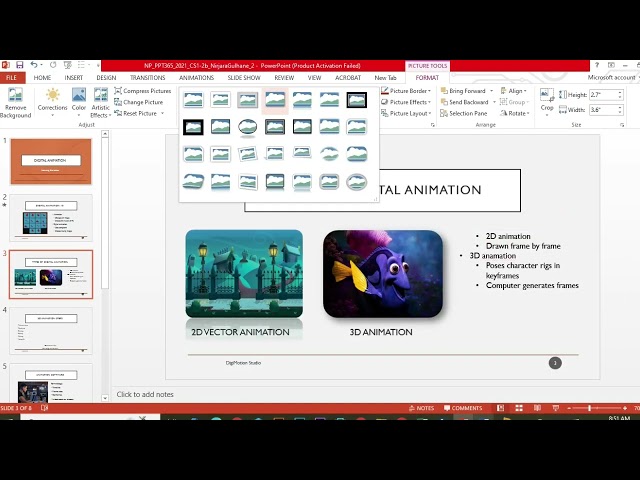Viewport: 640px width, 480px height.
Task: Click the 2D VECTOR ANIMATION caption
Action: (x=240, y=332)
